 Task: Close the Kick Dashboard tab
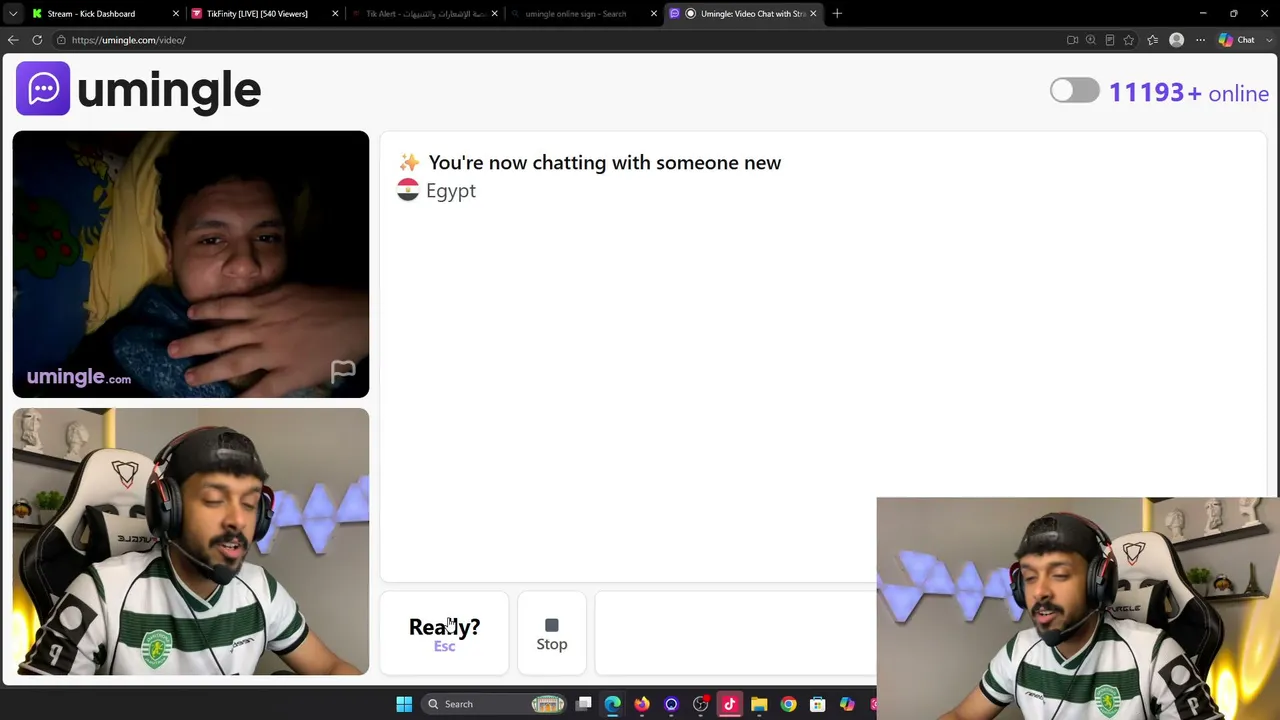pyautogui.click(x=176, y=13)
